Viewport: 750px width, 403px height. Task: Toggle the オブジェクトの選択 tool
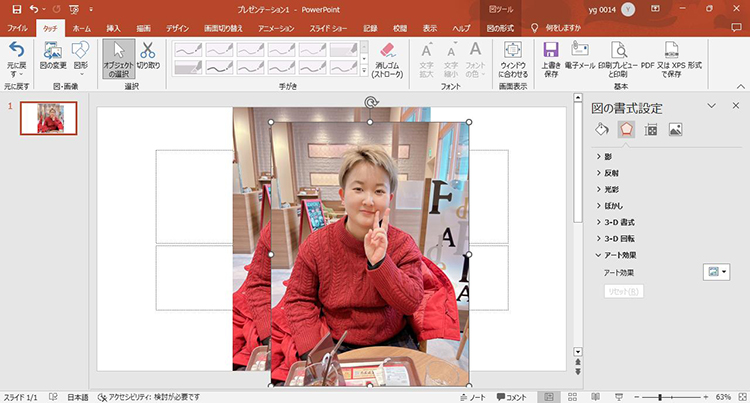tap(118, 57)
